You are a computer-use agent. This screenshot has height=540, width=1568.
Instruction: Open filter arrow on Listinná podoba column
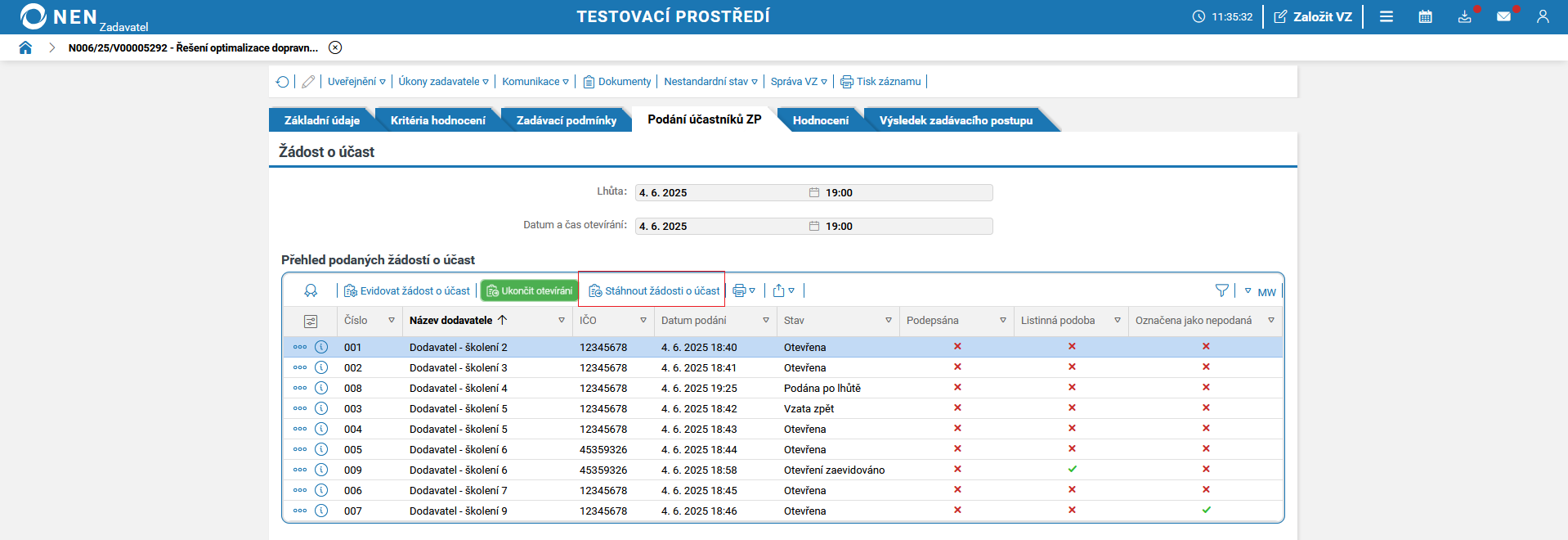point(1118,321)
